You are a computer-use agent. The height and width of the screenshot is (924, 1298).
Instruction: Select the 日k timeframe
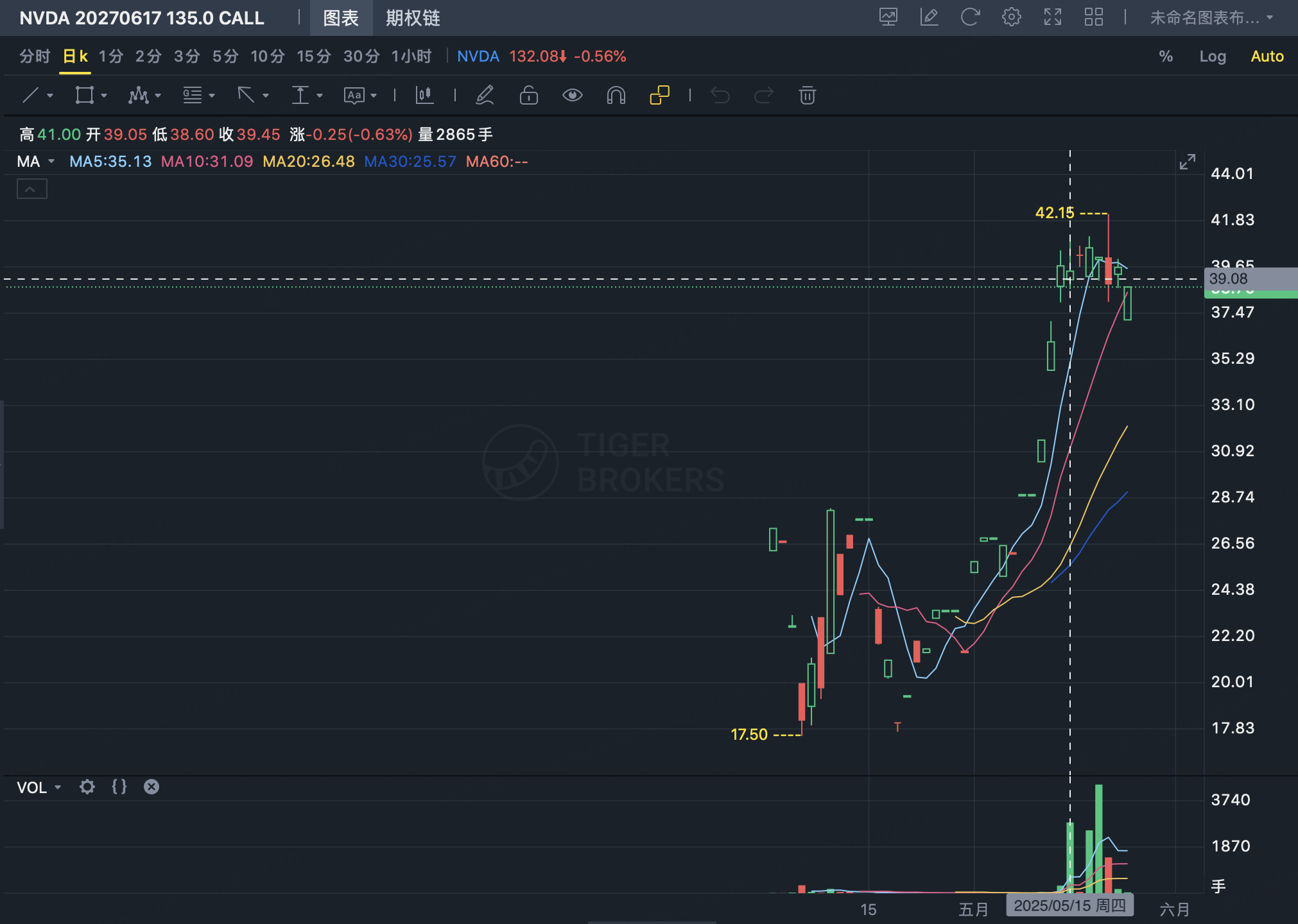tap(75, 56)
